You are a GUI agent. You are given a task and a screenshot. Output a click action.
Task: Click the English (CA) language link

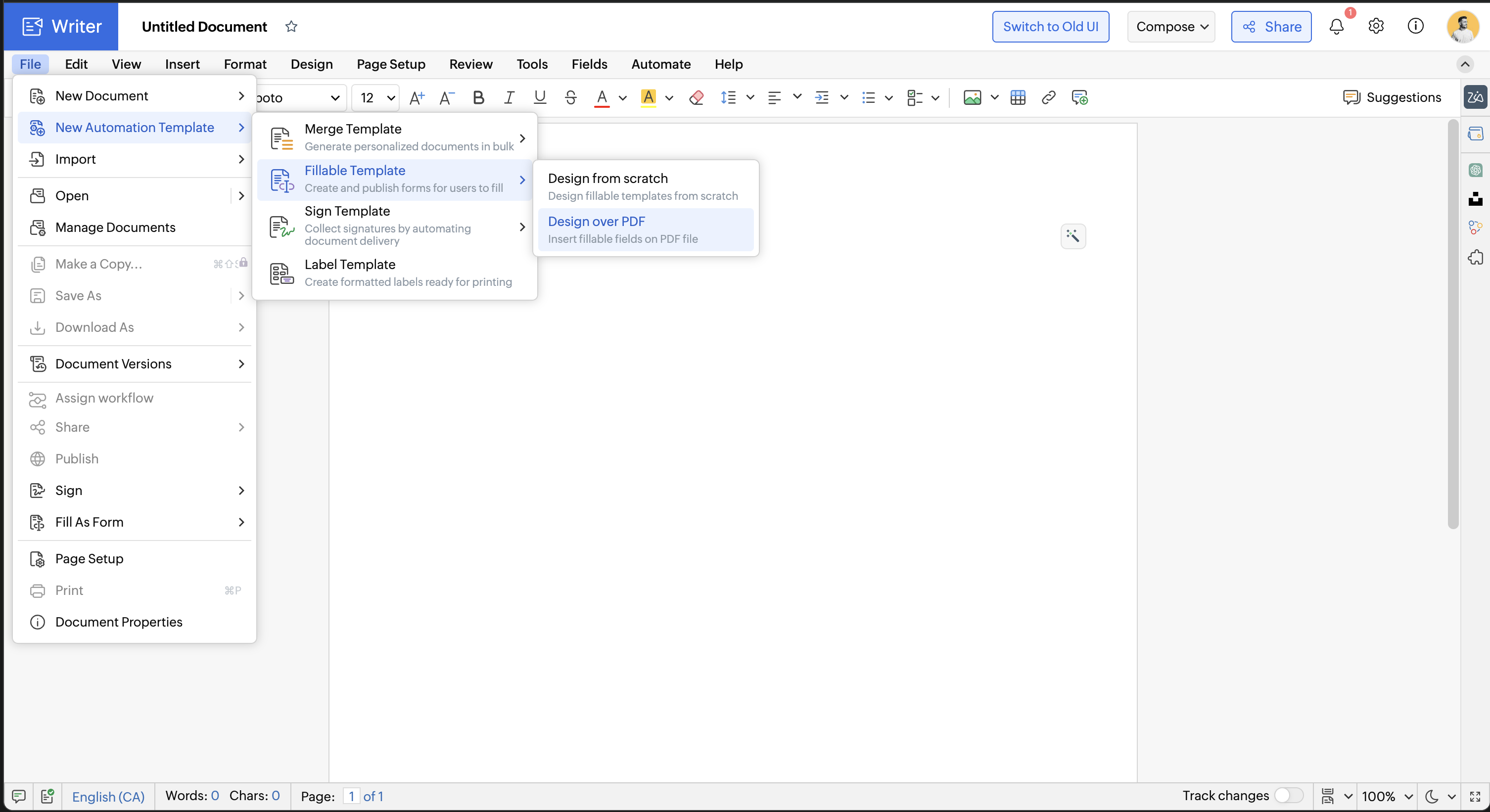tap(108, 796)
